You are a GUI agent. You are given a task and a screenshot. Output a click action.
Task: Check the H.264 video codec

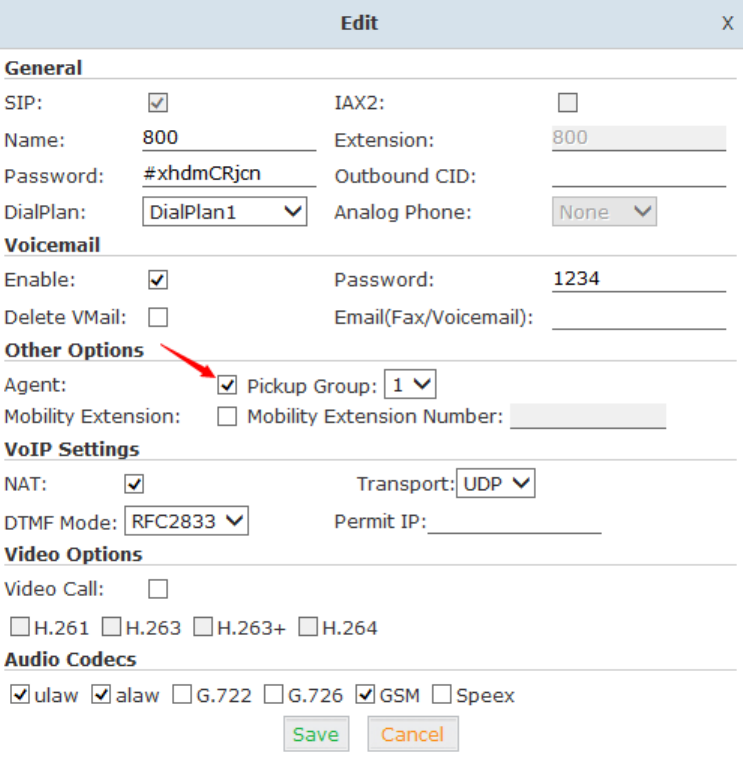click(308, 628)
